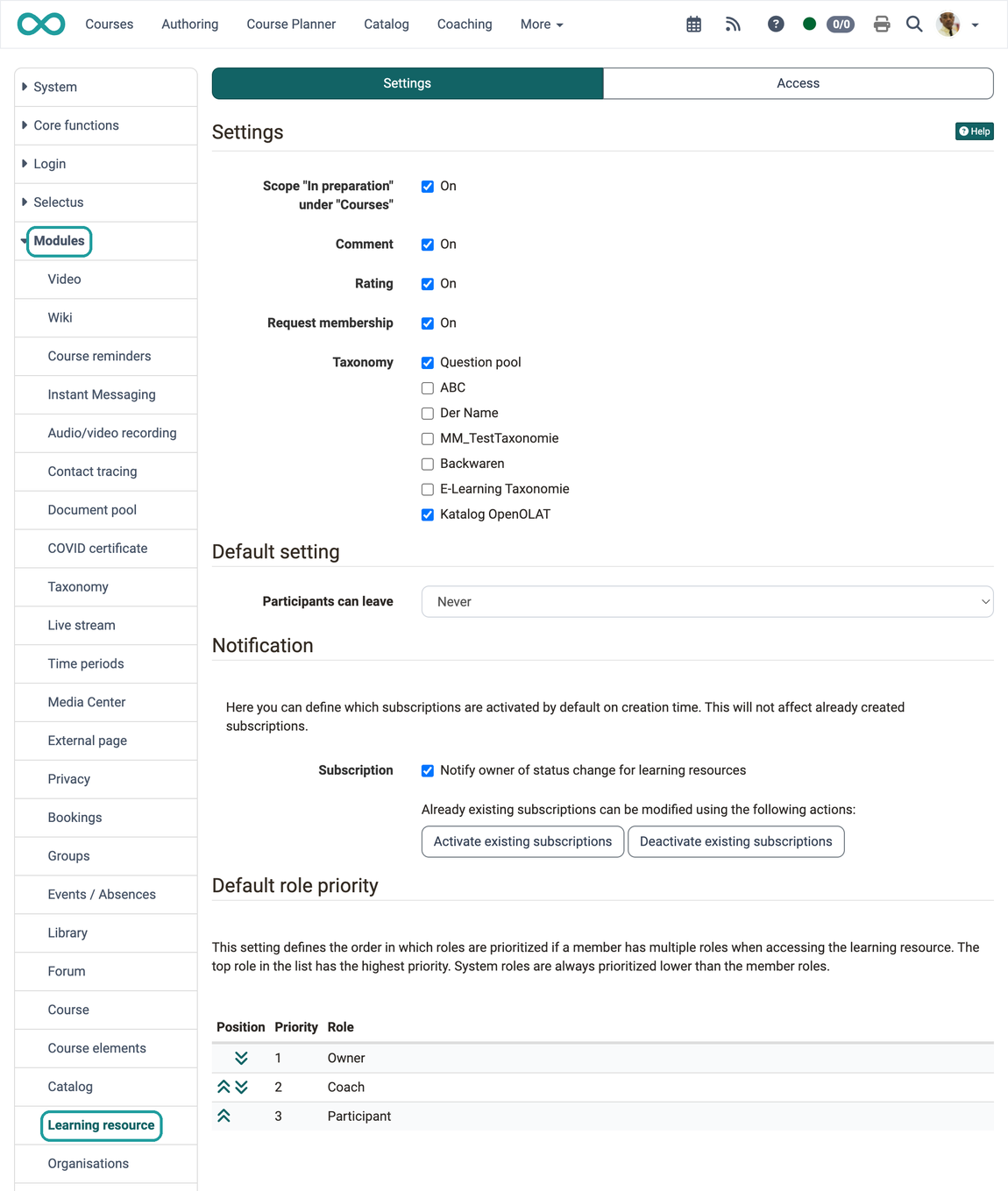
Task: Move Coach role up in priority
Action: click(224, 1087)
